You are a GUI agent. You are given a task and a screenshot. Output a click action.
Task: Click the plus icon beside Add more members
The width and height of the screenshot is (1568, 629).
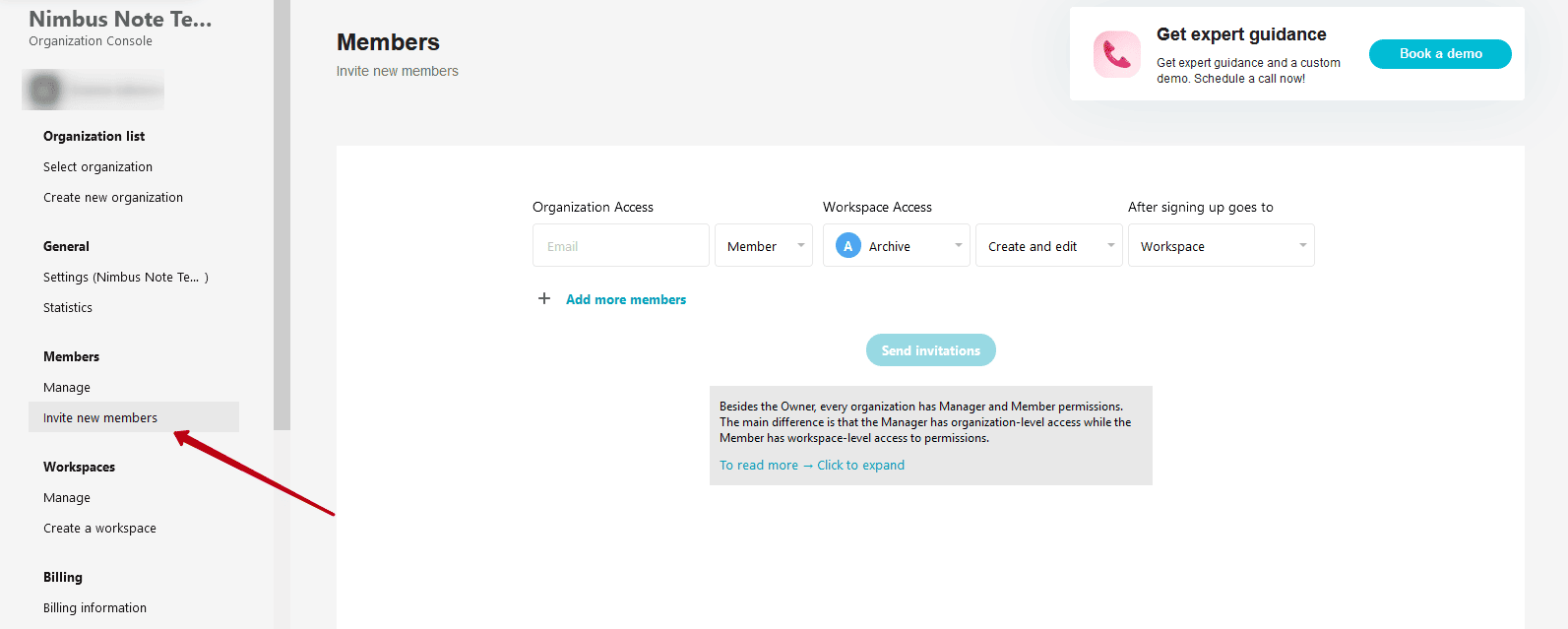tap(544, 298)
